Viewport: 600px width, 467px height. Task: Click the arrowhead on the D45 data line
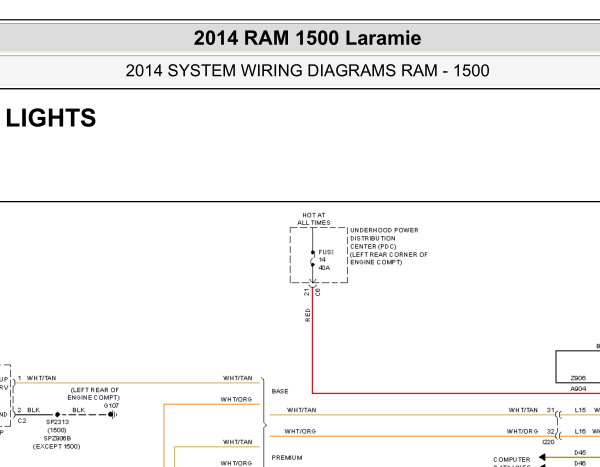[542, 457]
